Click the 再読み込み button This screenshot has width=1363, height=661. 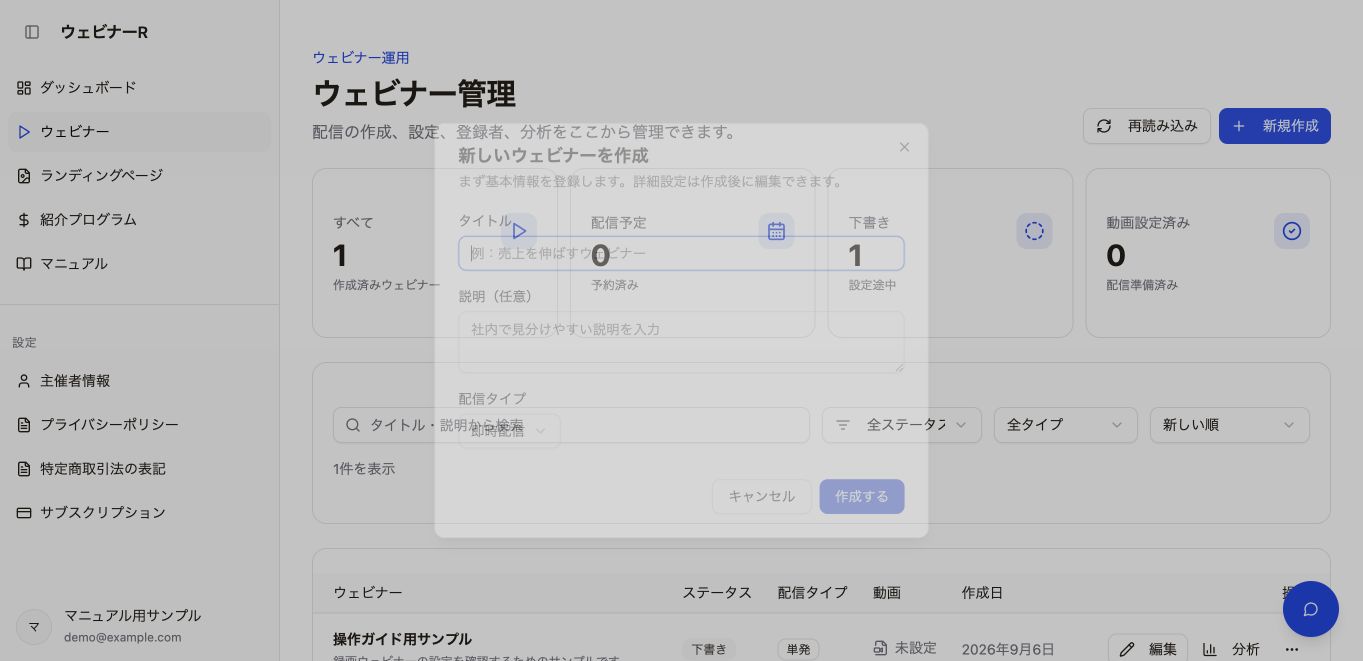1147,126
